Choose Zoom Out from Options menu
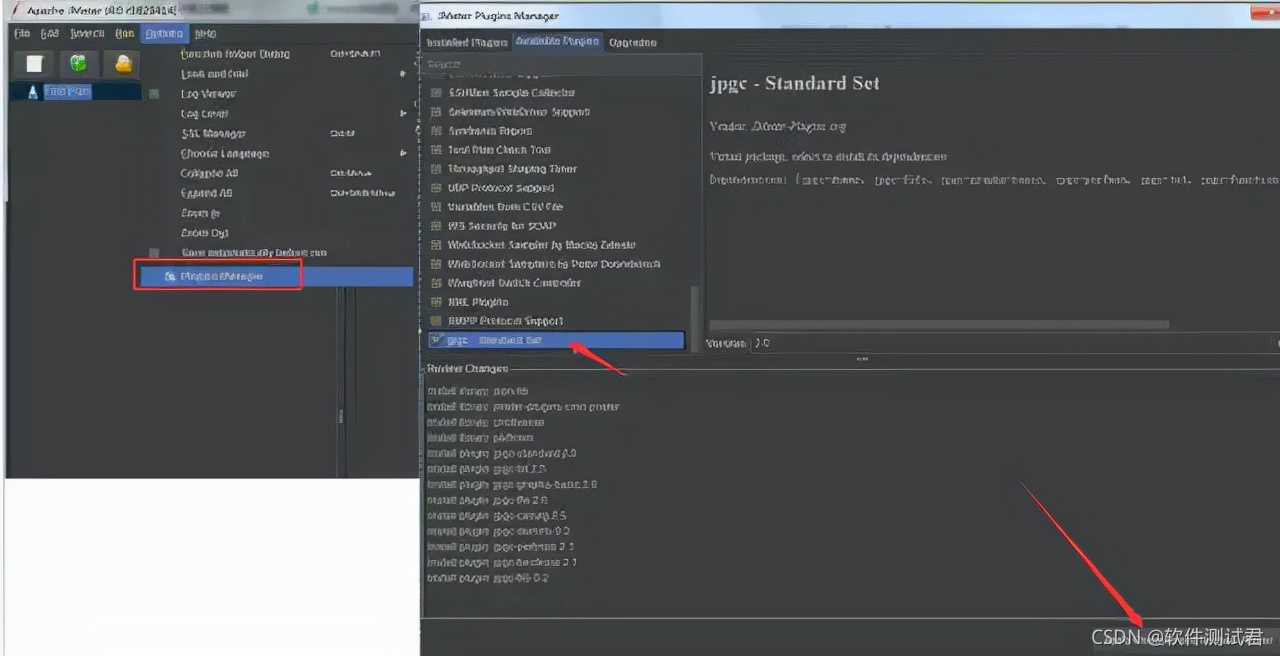 pos(204,233)
